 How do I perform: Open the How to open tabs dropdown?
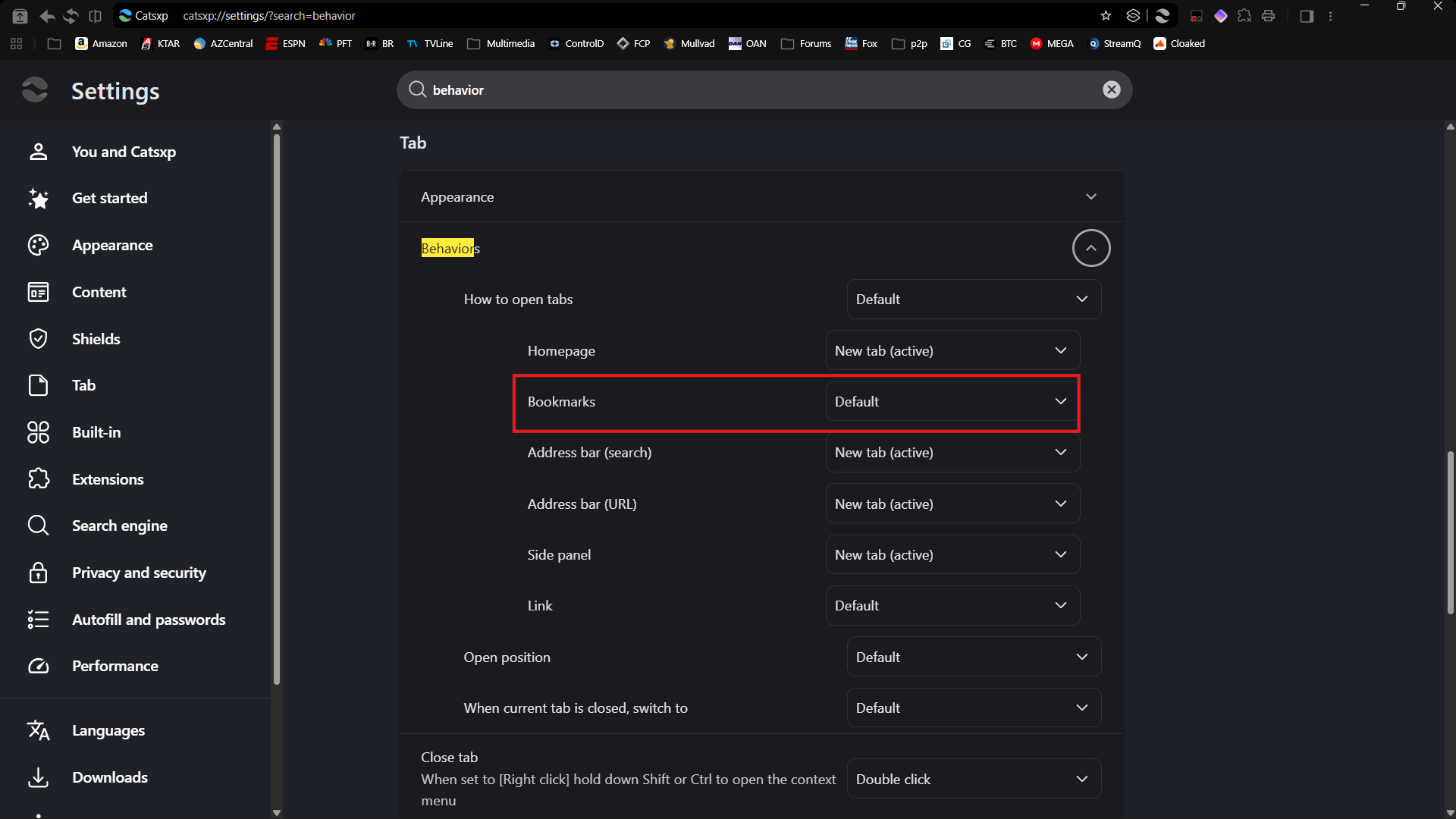(x=974, y=299)
